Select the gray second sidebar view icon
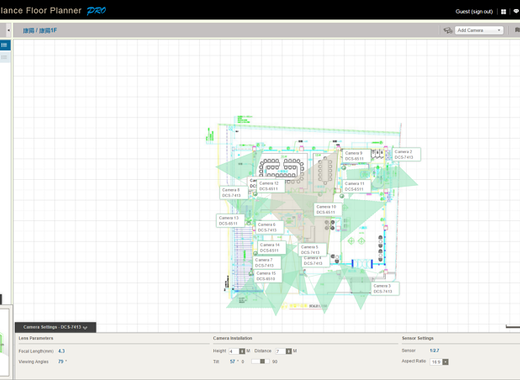This screenshot has height=380, width=520. coord(5,57)
